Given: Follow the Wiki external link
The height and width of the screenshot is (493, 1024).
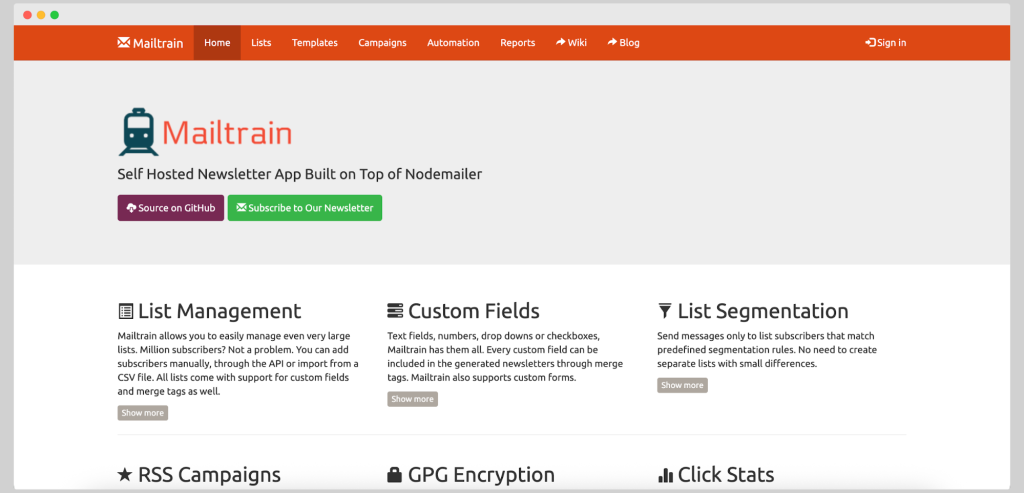Looking at the screenshot, I should click(x=571, y=43).
